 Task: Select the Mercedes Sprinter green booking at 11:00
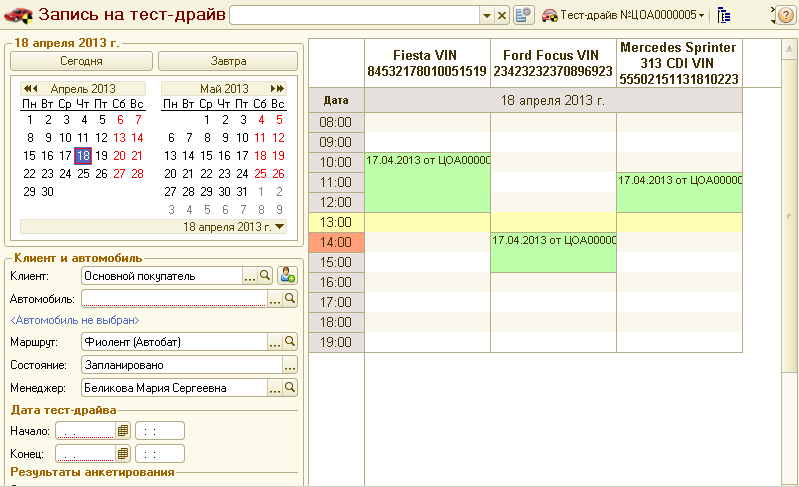coord(679,193)
